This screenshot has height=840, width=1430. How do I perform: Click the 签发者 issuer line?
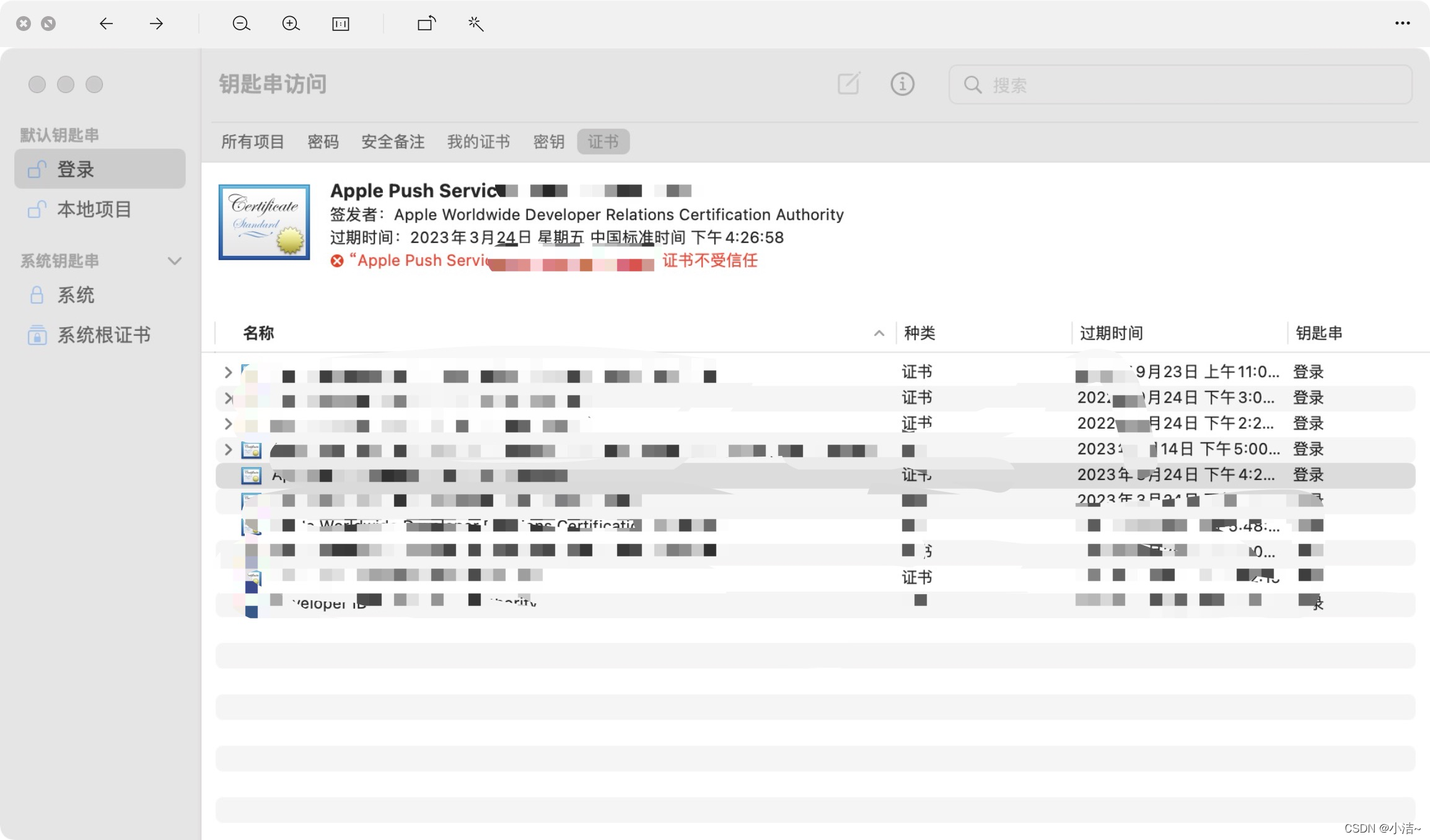587,214
